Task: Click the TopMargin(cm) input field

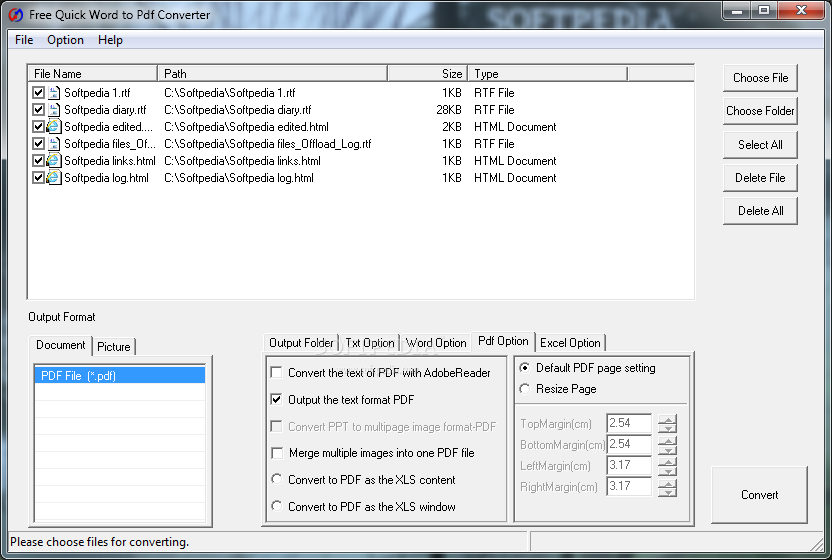Action: click(x=629, y=423)
